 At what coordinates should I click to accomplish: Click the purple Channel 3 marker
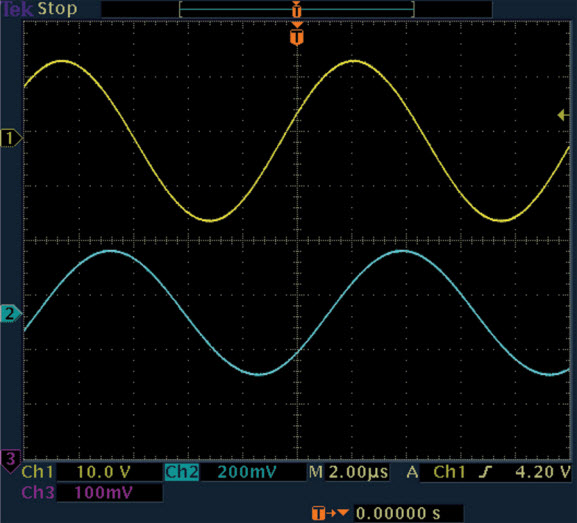pyautogui.click(x=11, y=461)
